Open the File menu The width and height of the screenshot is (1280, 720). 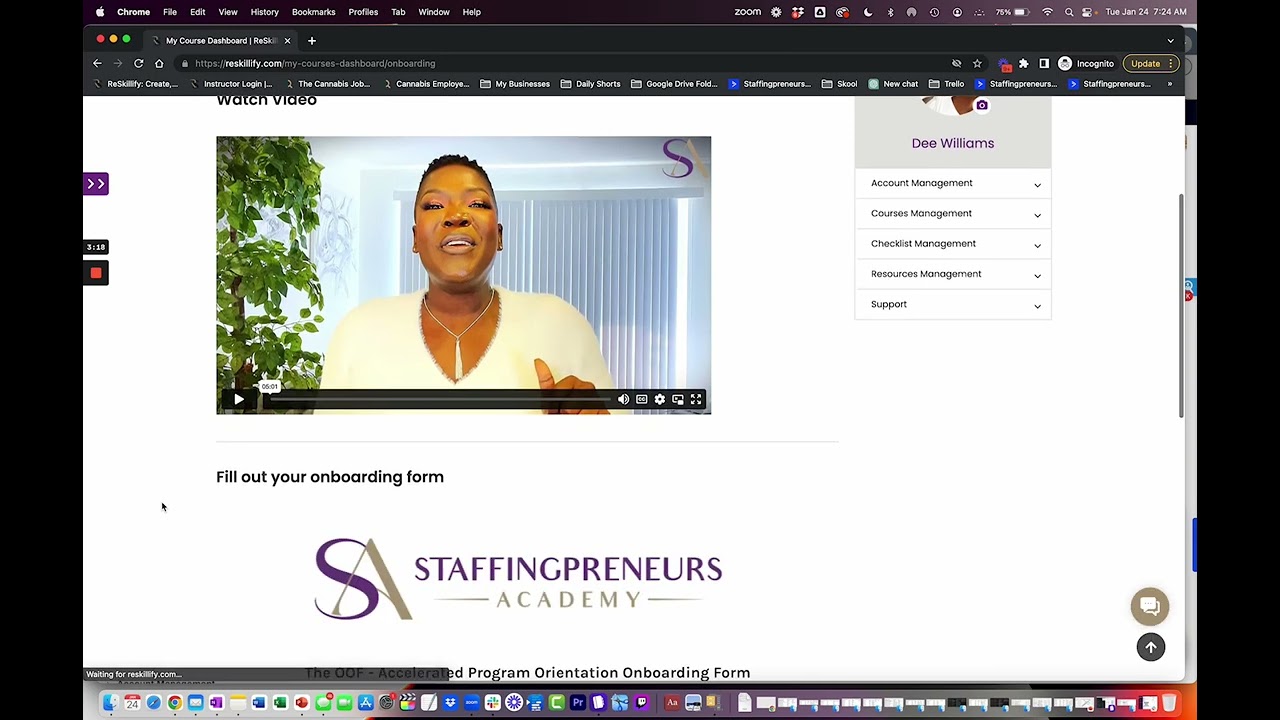(x=170, y=12)
